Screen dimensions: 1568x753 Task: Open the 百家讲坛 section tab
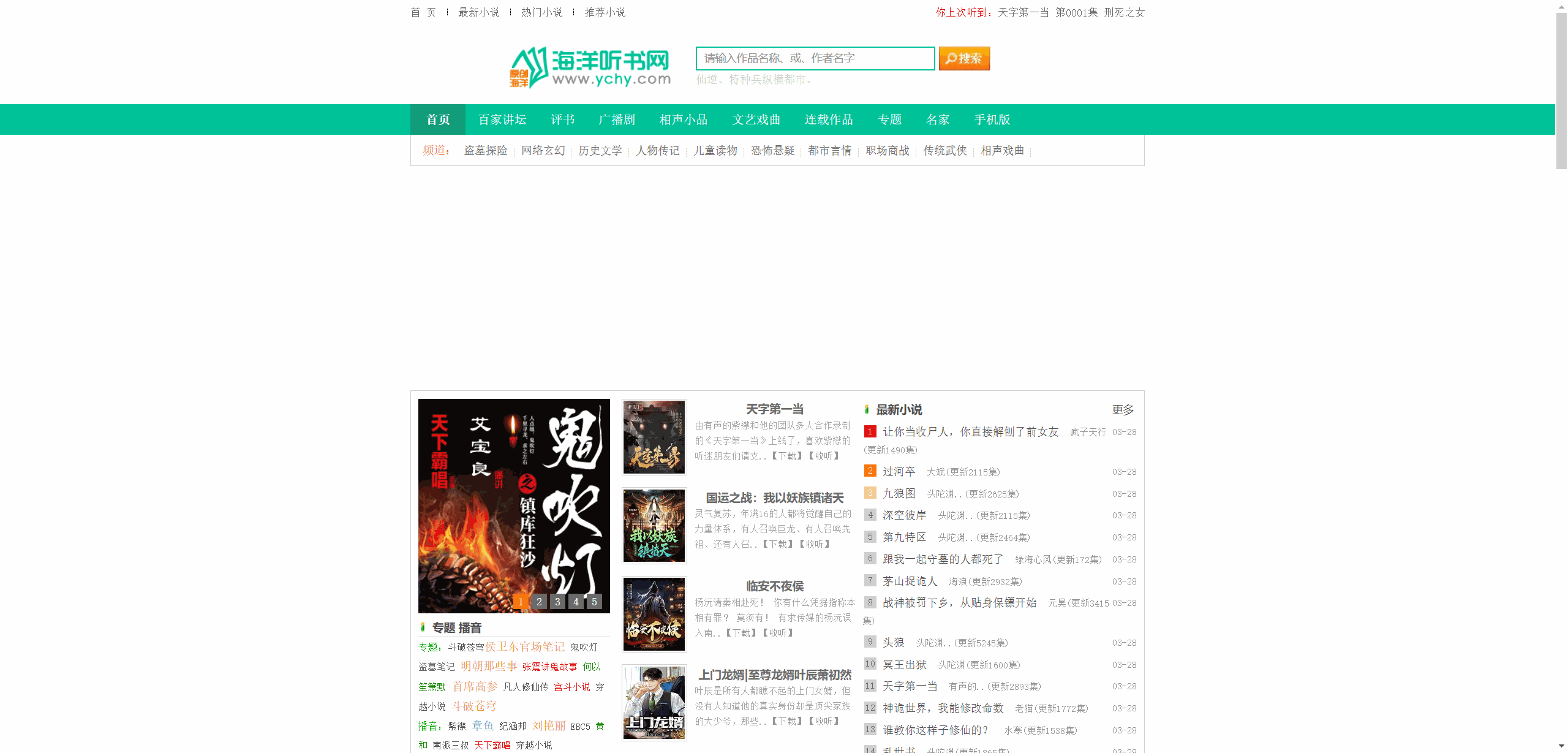point(501,119)
